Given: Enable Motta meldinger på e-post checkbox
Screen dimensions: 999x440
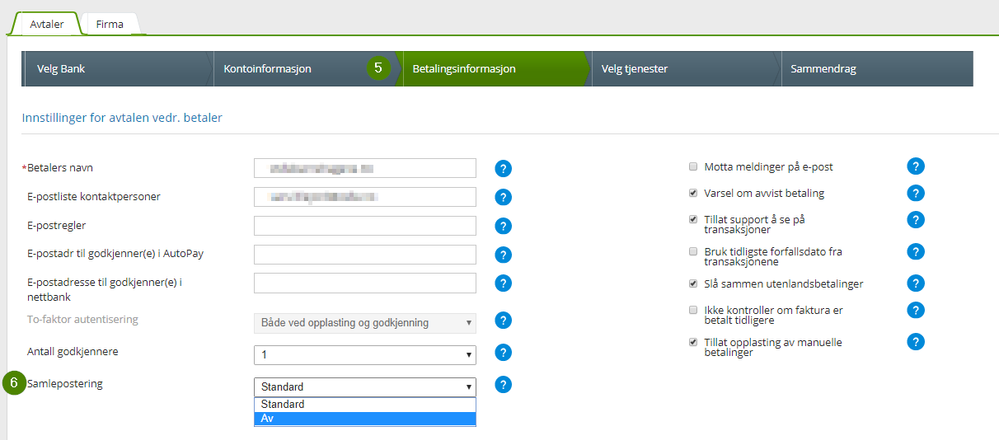Looking at the screenshot, I should point(693,167).
